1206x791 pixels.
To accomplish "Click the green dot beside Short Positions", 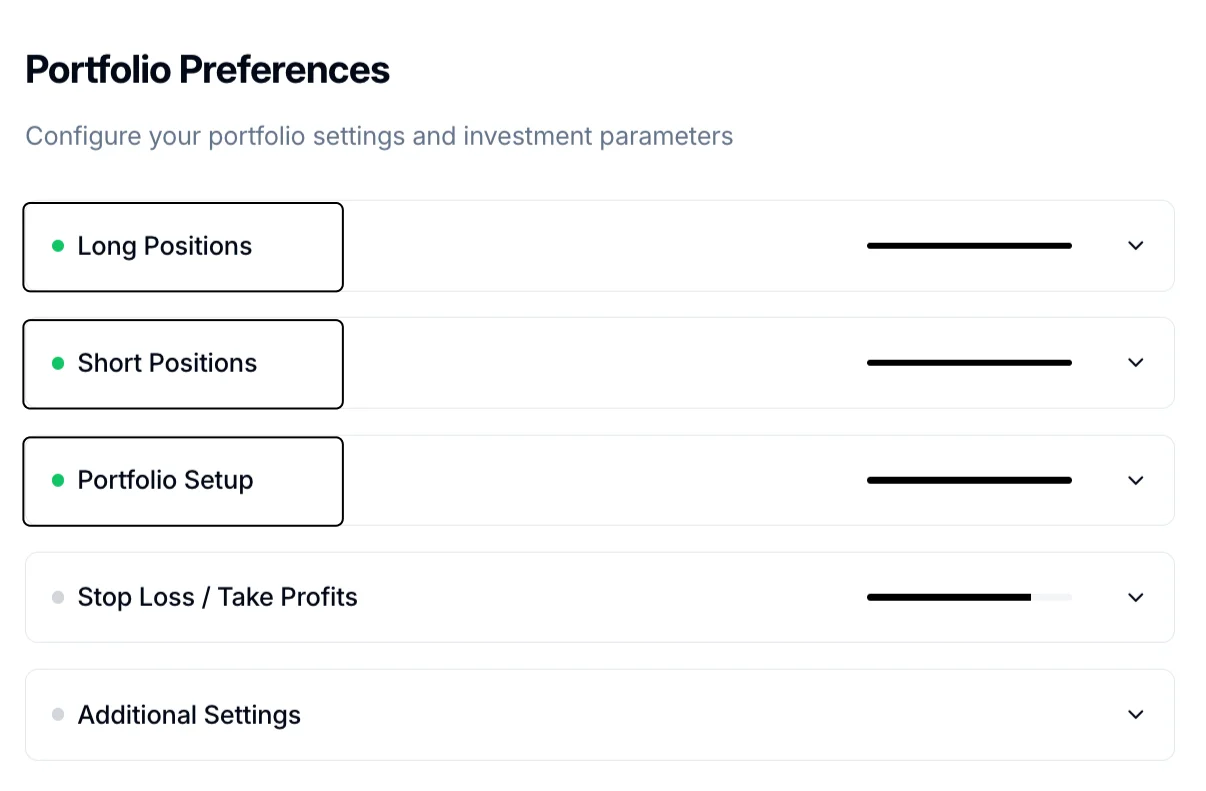I will point(58,363).
